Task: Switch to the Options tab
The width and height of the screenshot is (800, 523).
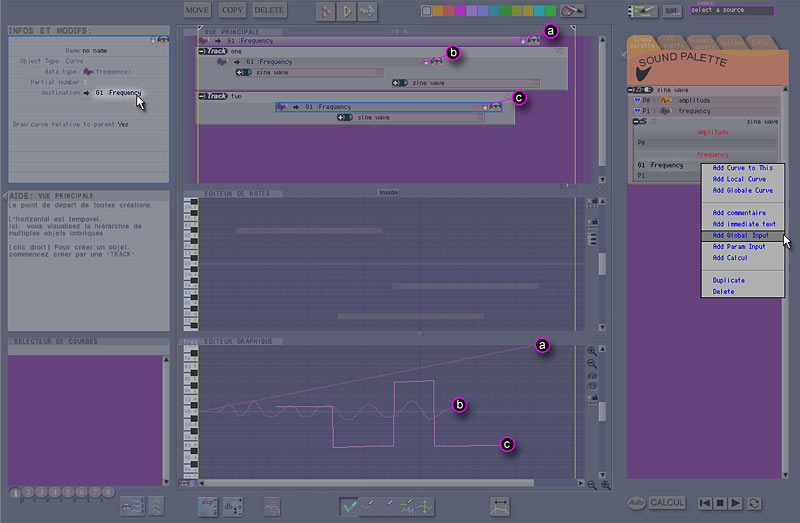Action: 732,43
